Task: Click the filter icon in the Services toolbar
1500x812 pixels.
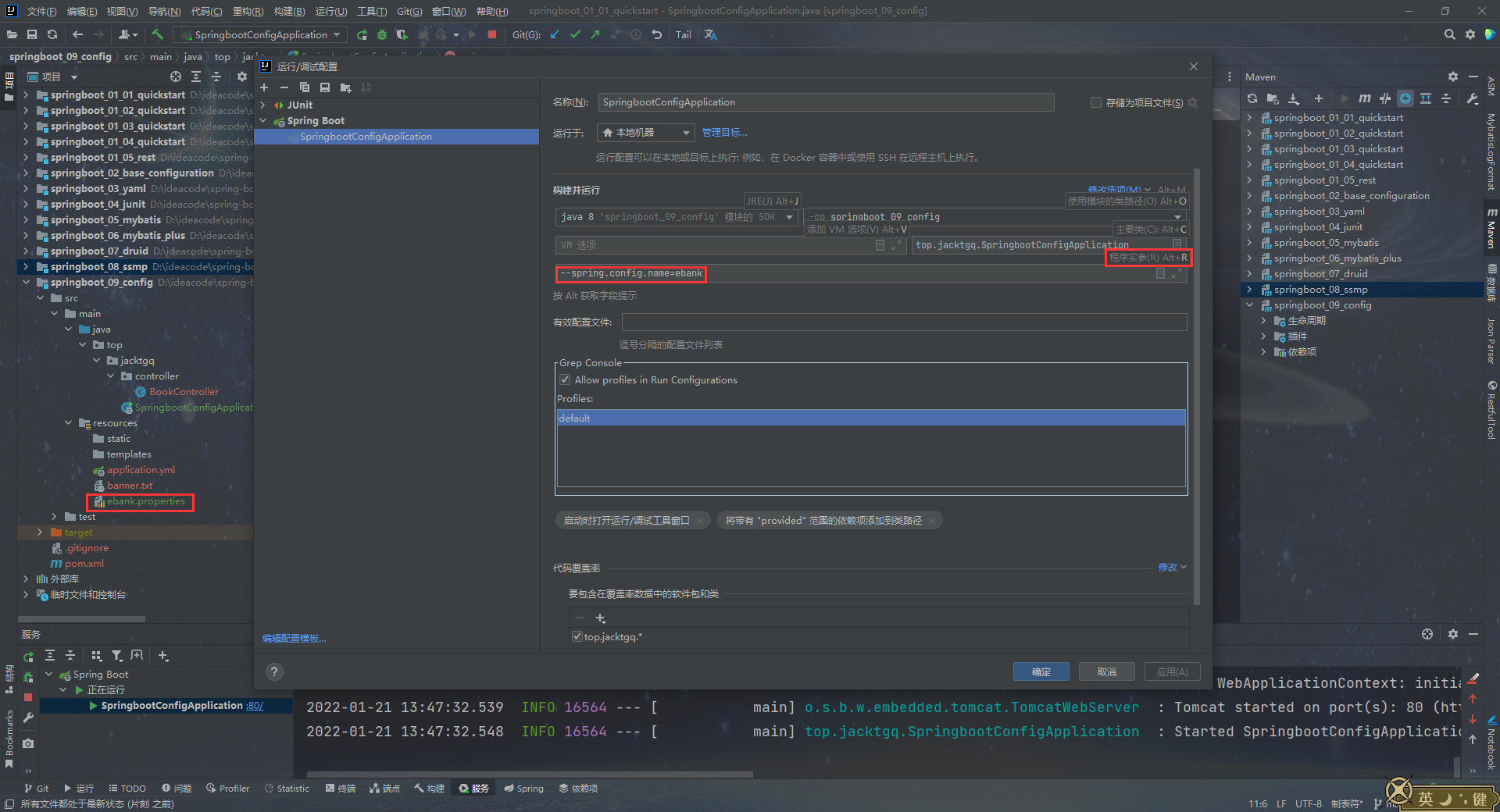Action: [x=116, y=656]
